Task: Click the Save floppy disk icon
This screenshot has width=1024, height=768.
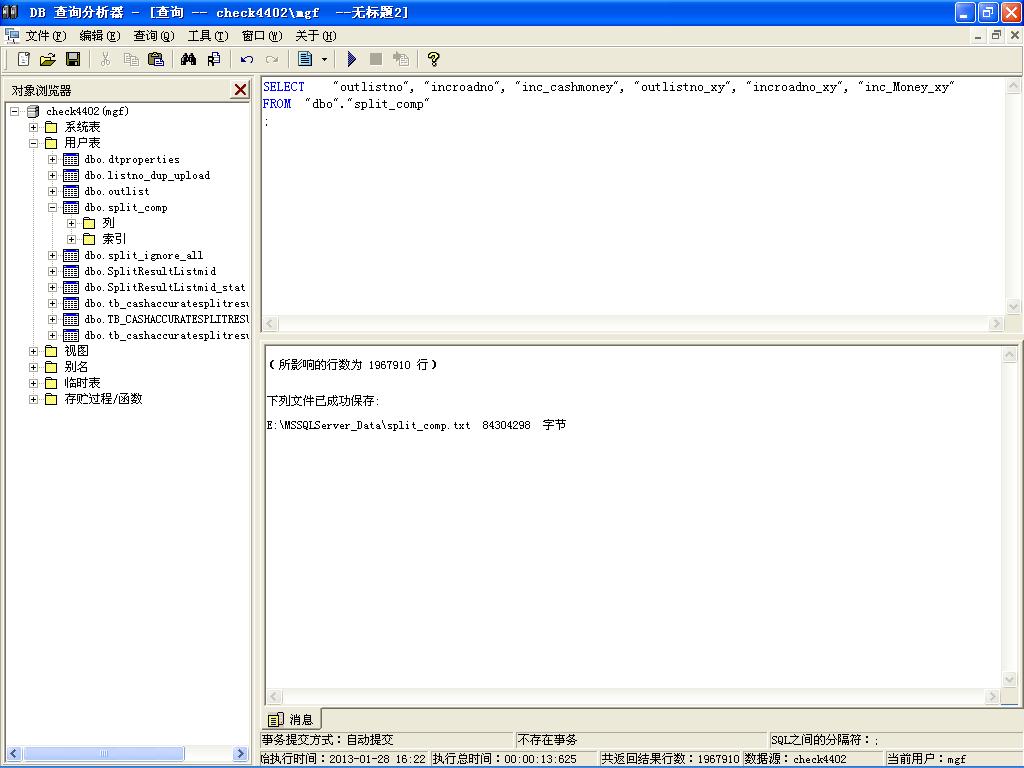Action: click(72, 59)
